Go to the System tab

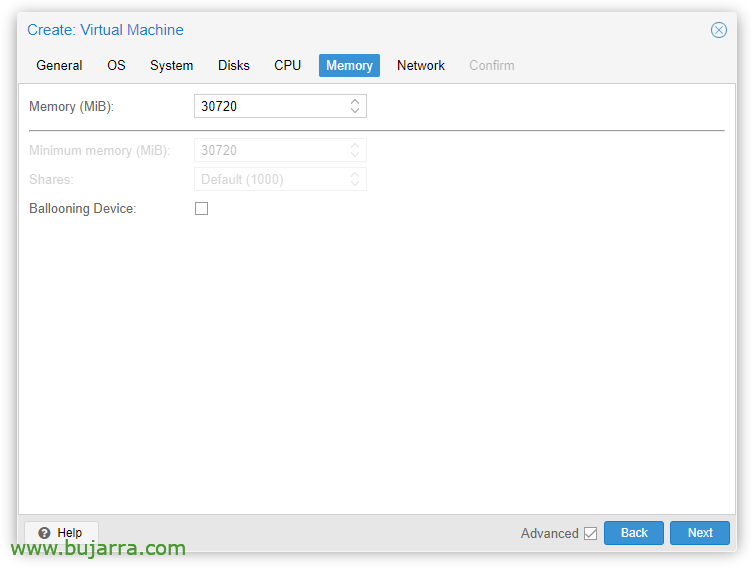point(171,65)
